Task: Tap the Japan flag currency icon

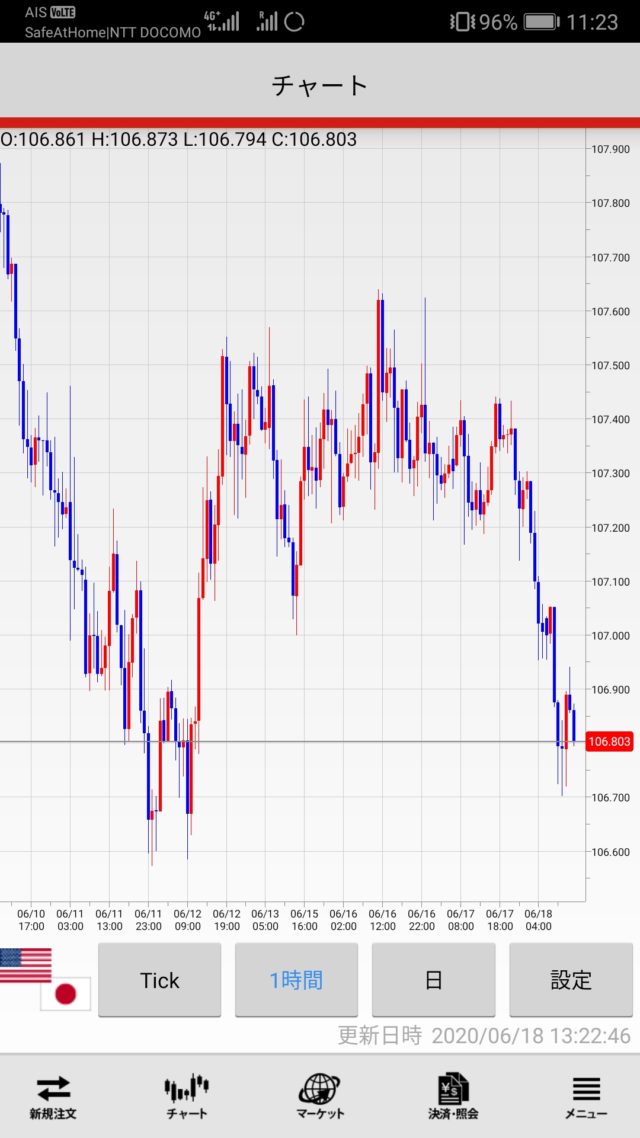Action: 65,993
